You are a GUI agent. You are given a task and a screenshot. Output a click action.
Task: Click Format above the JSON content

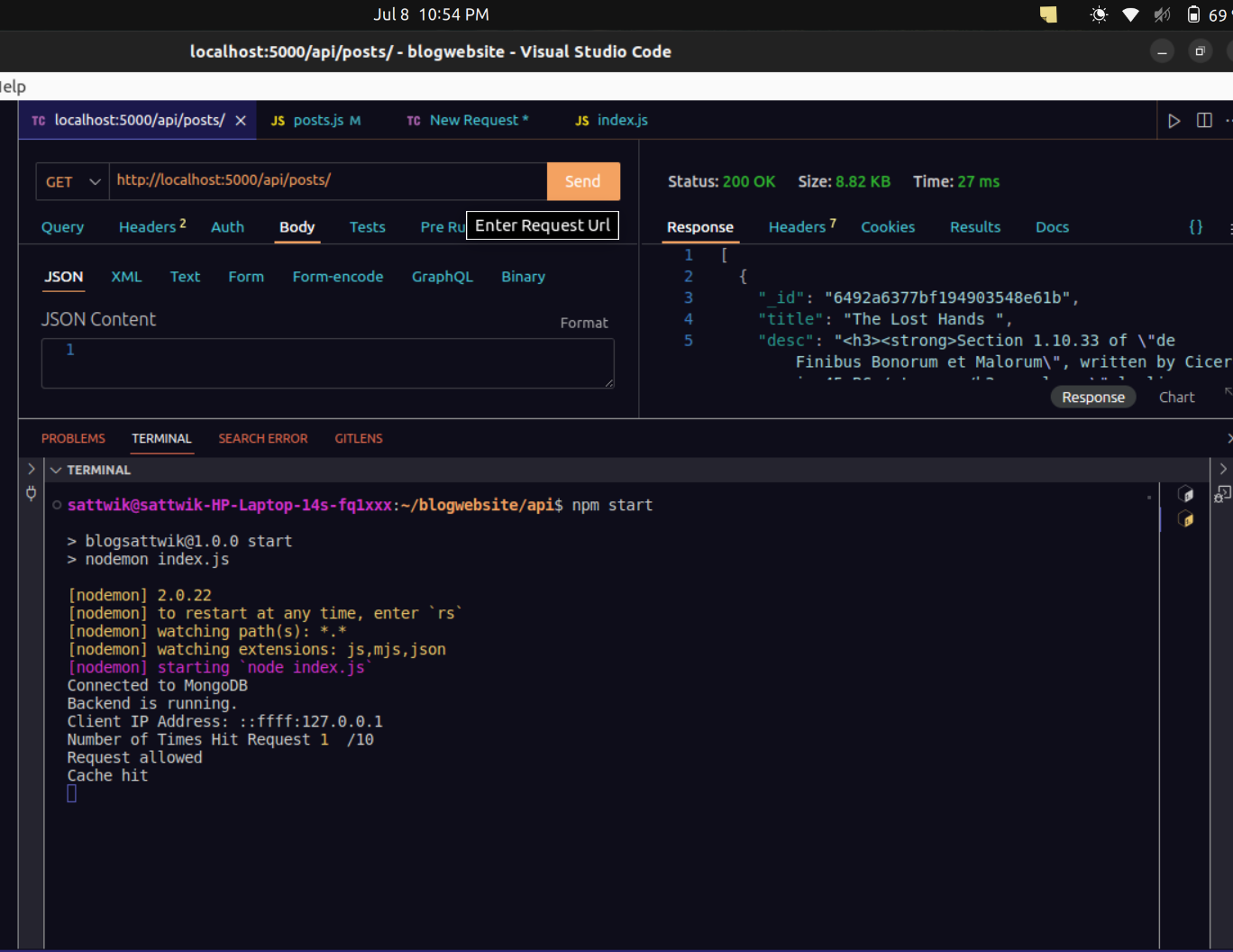584,323
